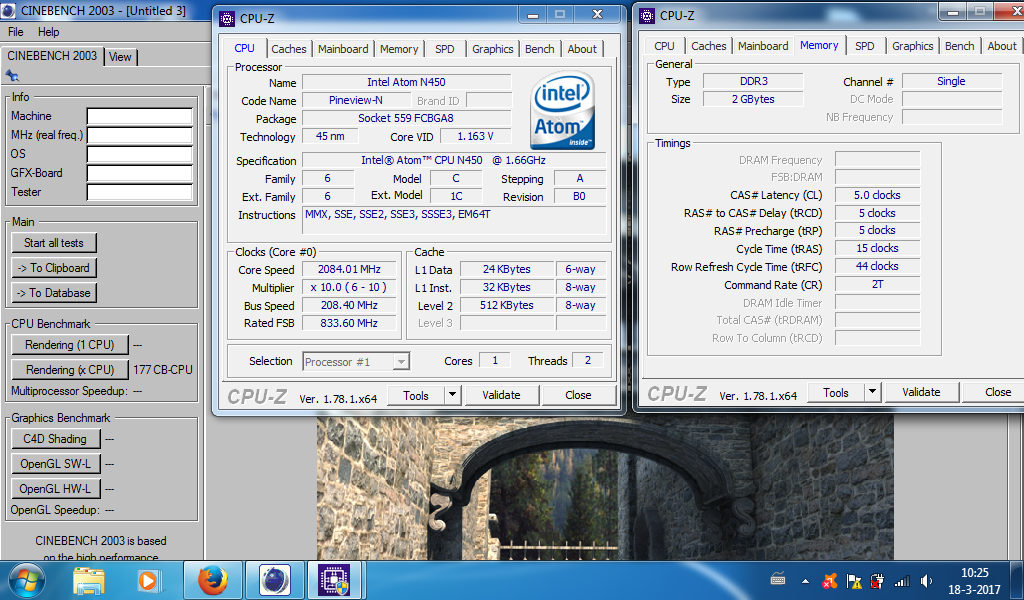Screen dimensions: 1024x600
Task: Open Mainboard tab in left CPU-Z window
Action: (343, 49)
